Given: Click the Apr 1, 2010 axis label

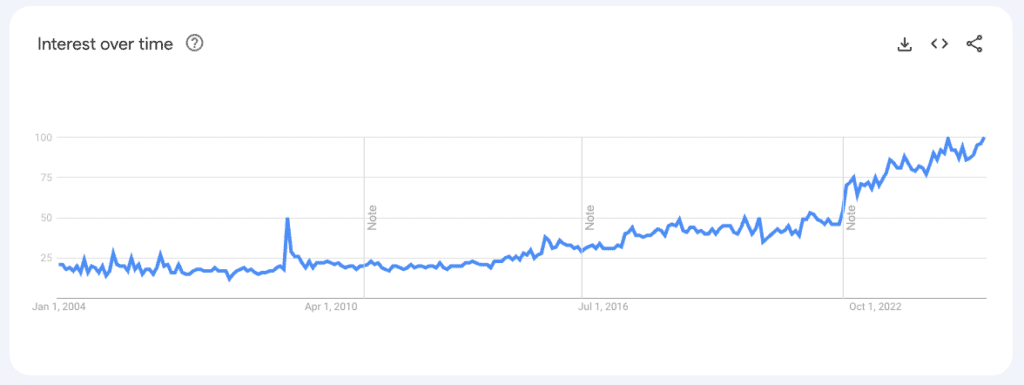Looking at the screenshot, I should point(332,307).
